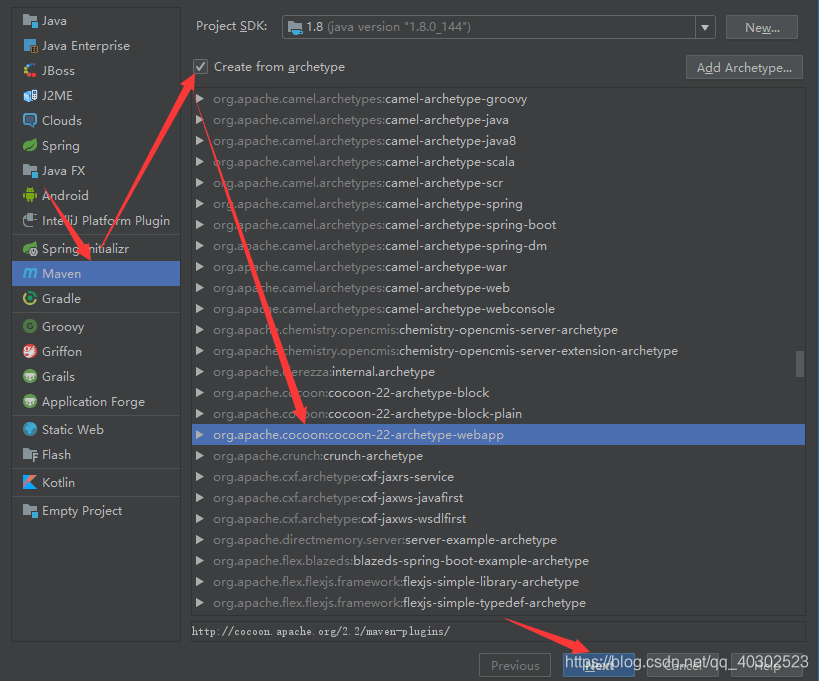Viewport: 819px width, 681px height.
Task: Select internal.archetype row
Action: tap(498, 372)
